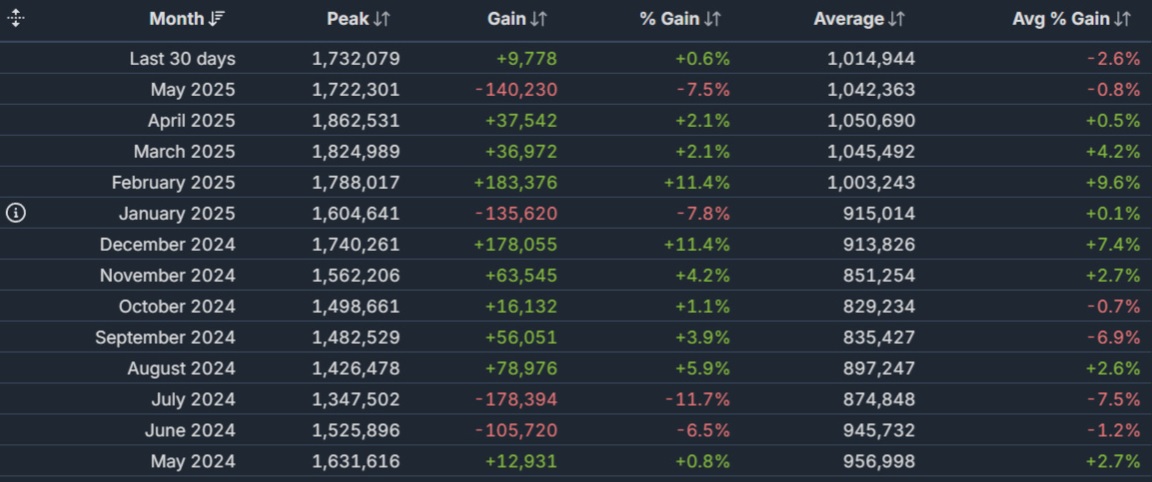The width and height of the screenshot is (1152, 482).
Task: Click the average value 1,050,690
Action: [870, 121]
